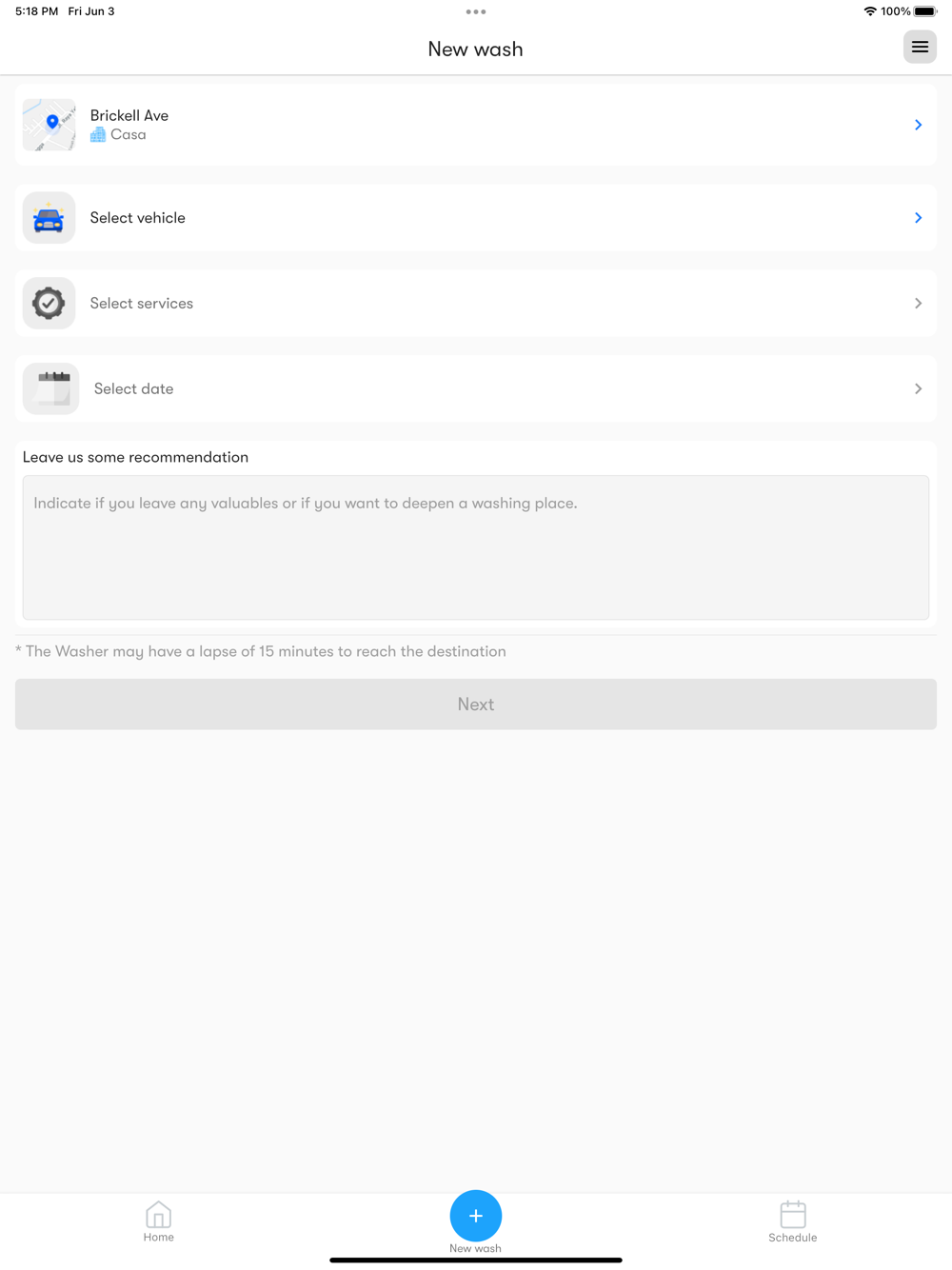Tap the blue plus New wash icon
Viewport: 952px width, 1270px height.
click(476, 1216)
